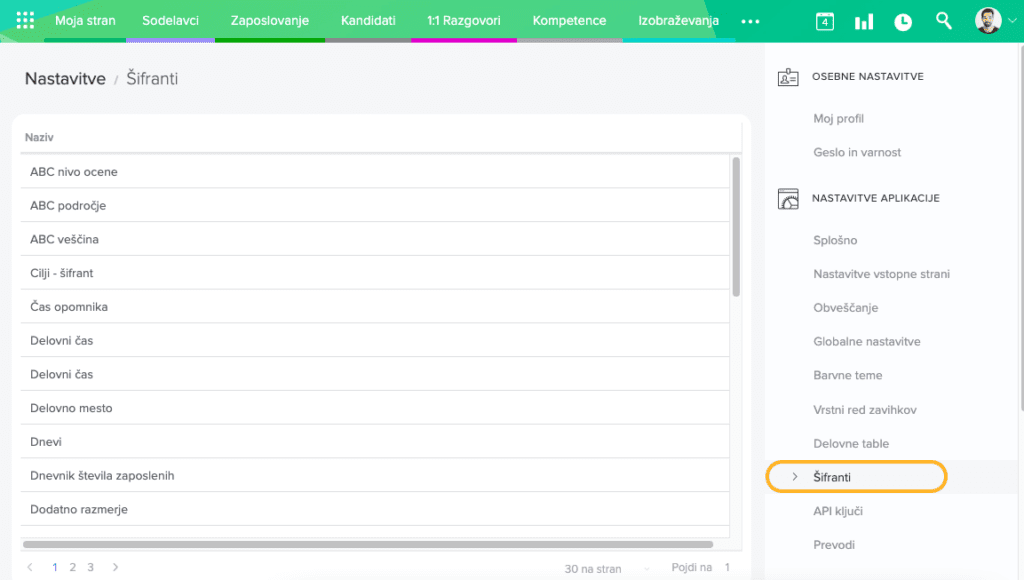Select the Delovno mesto row
The image size is (1024, 580).
71,408
